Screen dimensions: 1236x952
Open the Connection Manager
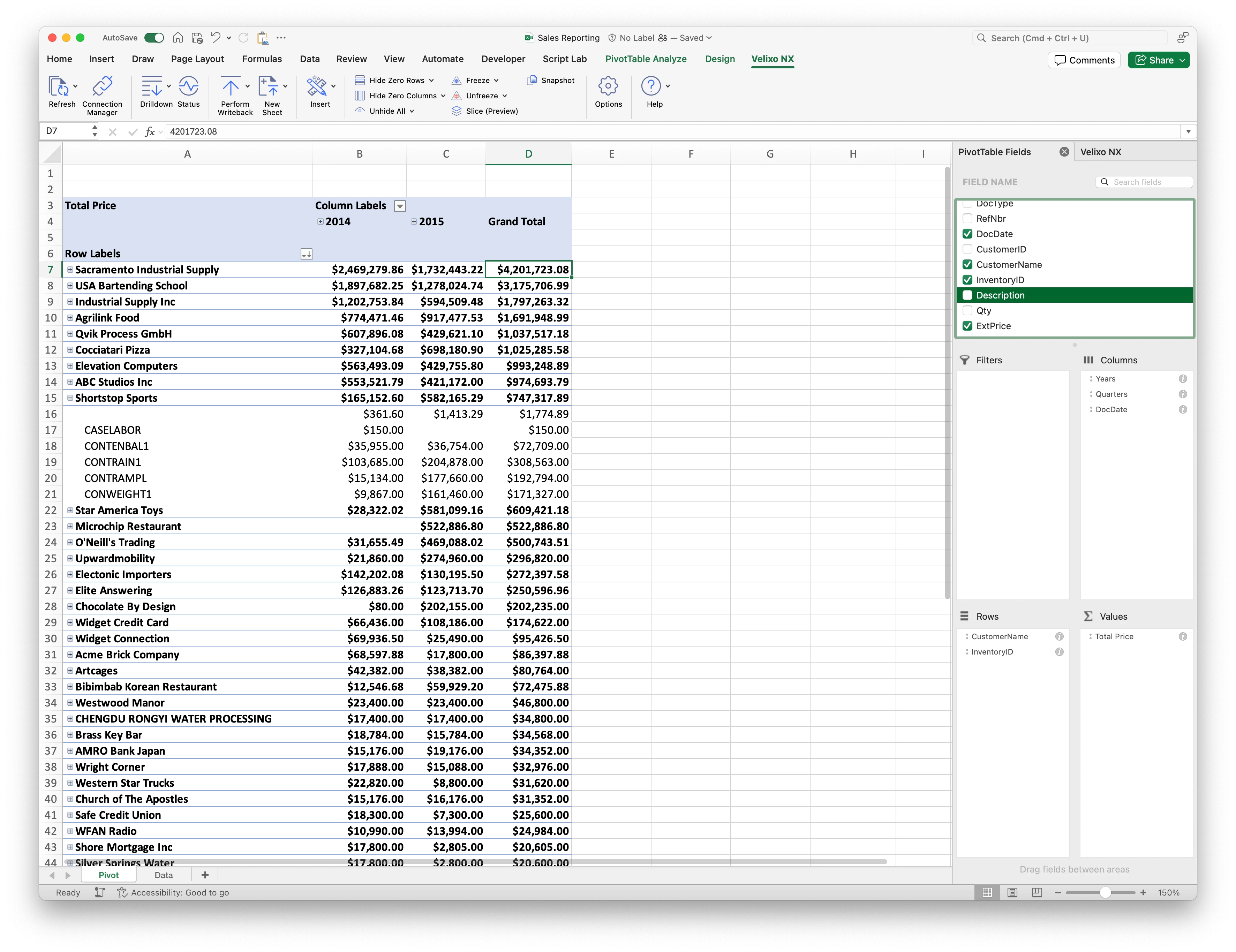pos(102,86)
